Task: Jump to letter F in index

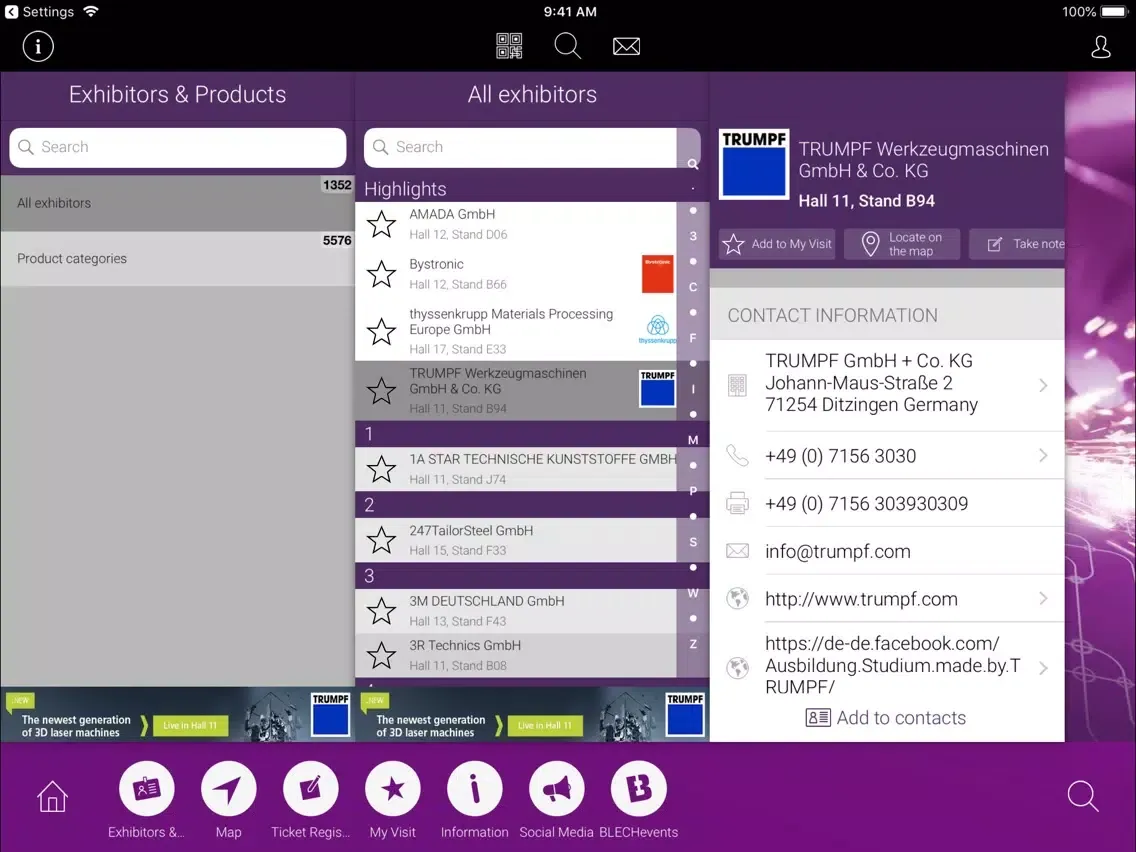Action: [x=693, y=338]
